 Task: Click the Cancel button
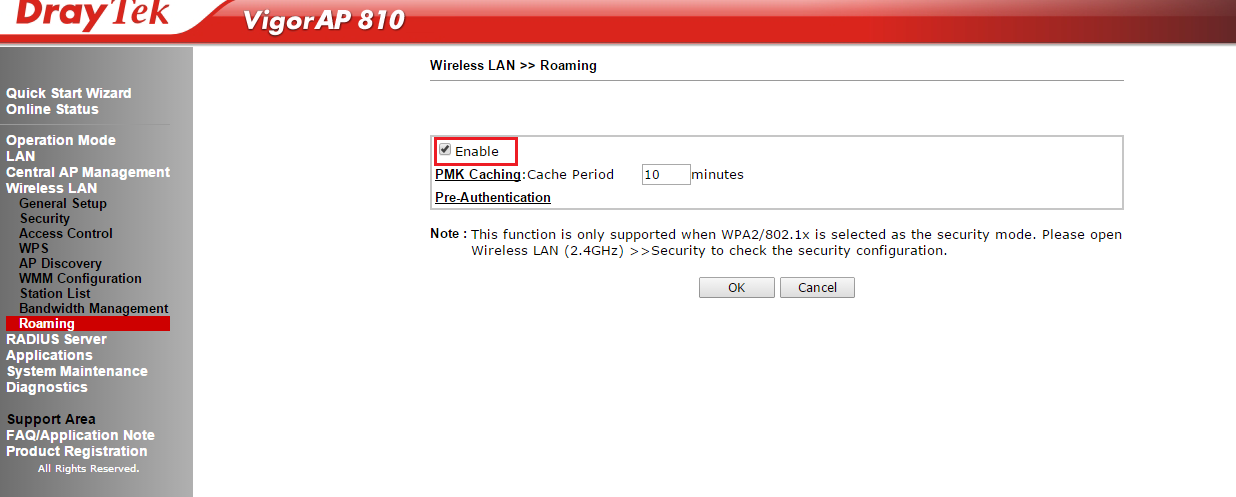pos(817,287)
